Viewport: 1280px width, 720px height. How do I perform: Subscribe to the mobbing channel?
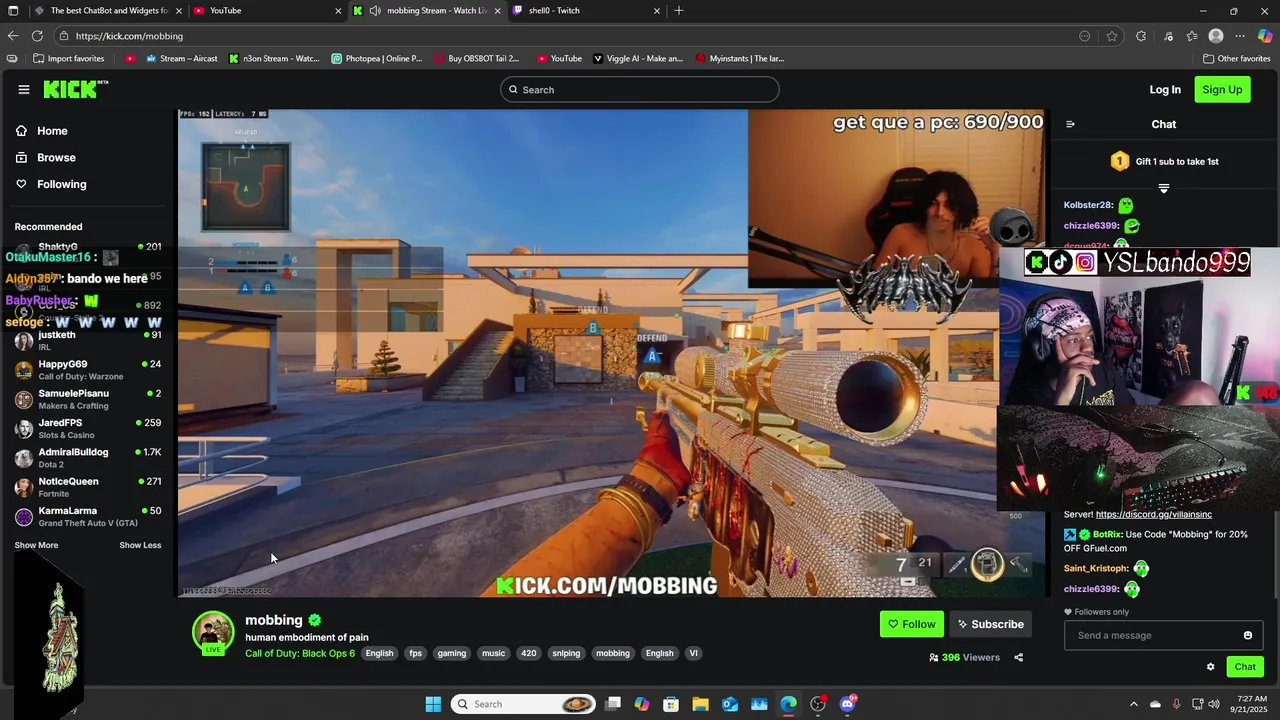click(x=990, y=624)
